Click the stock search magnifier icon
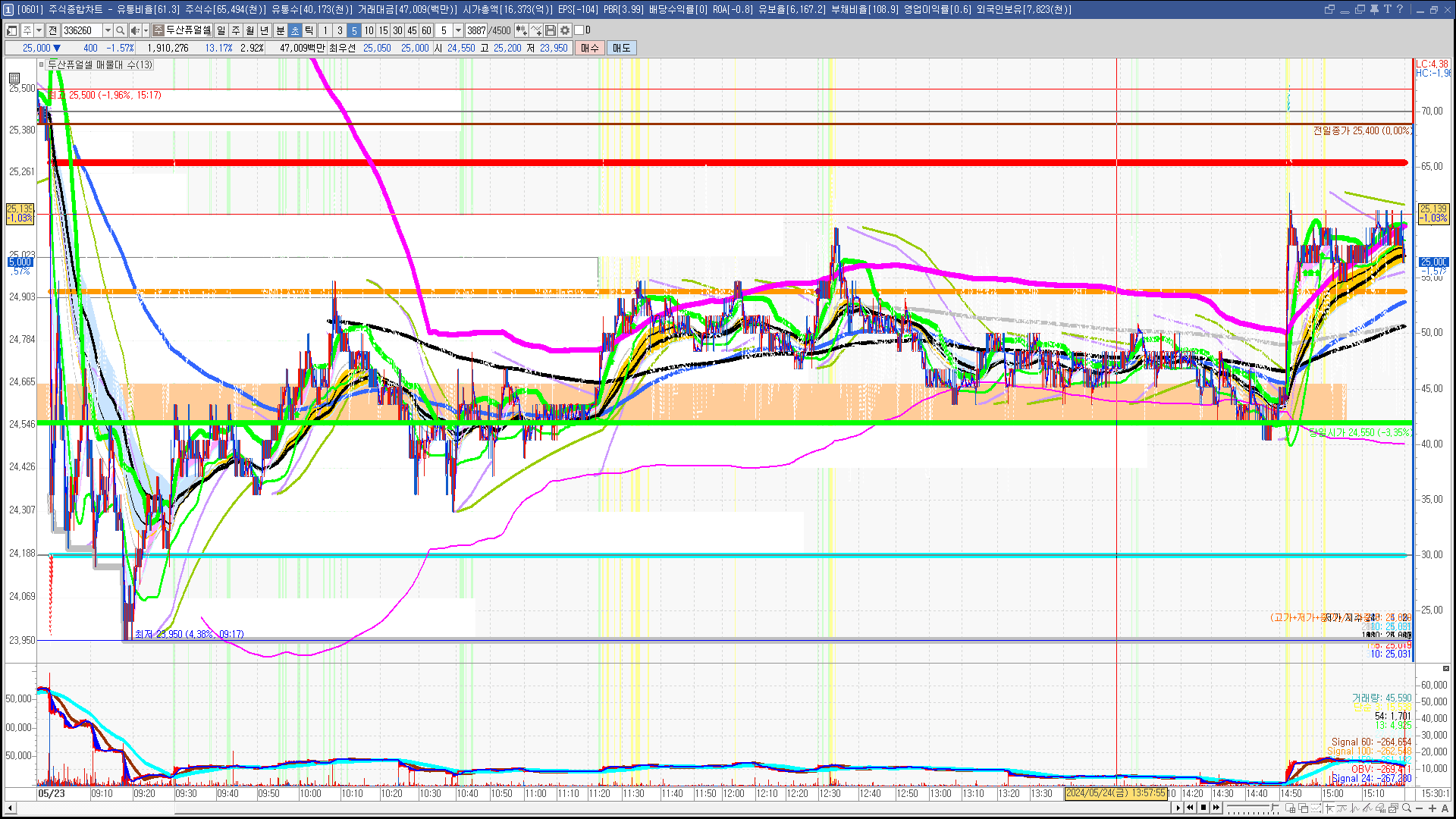Viewport: 1456px width, 819px height. [121, 30]
